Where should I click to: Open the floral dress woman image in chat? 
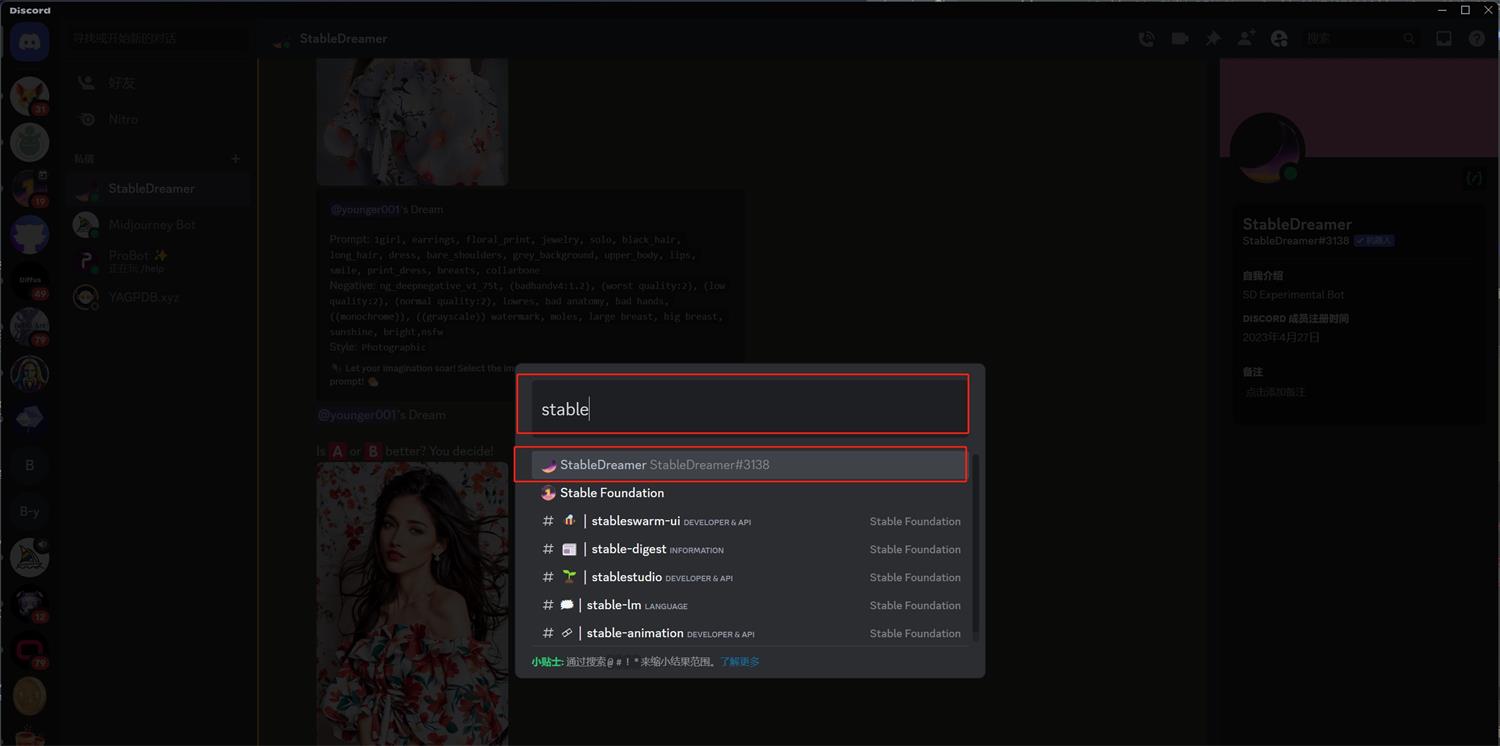pyautogui.click(x=412, y=603)
